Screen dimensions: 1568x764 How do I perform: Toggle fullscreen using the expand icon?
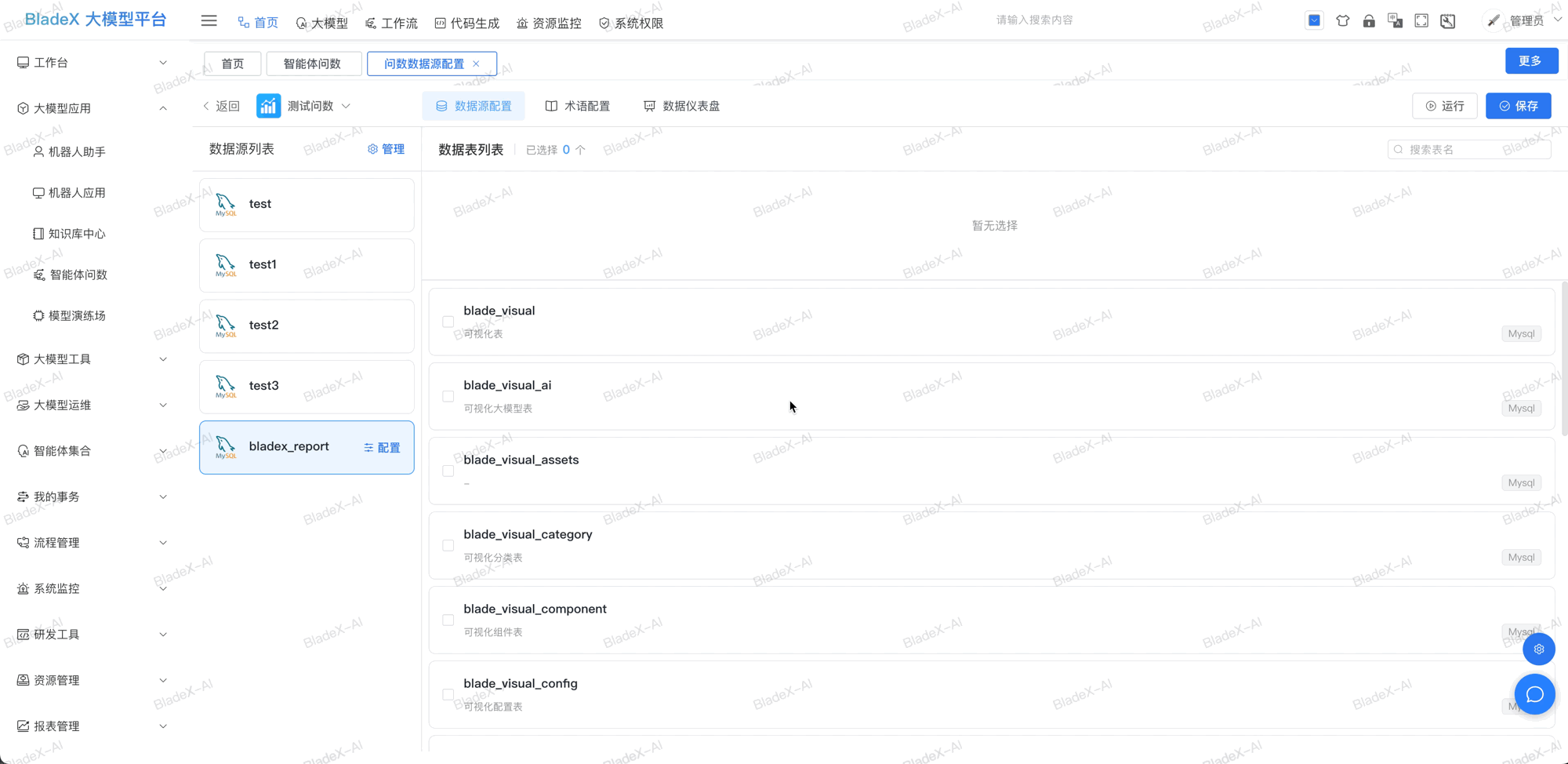point(1421,20)
